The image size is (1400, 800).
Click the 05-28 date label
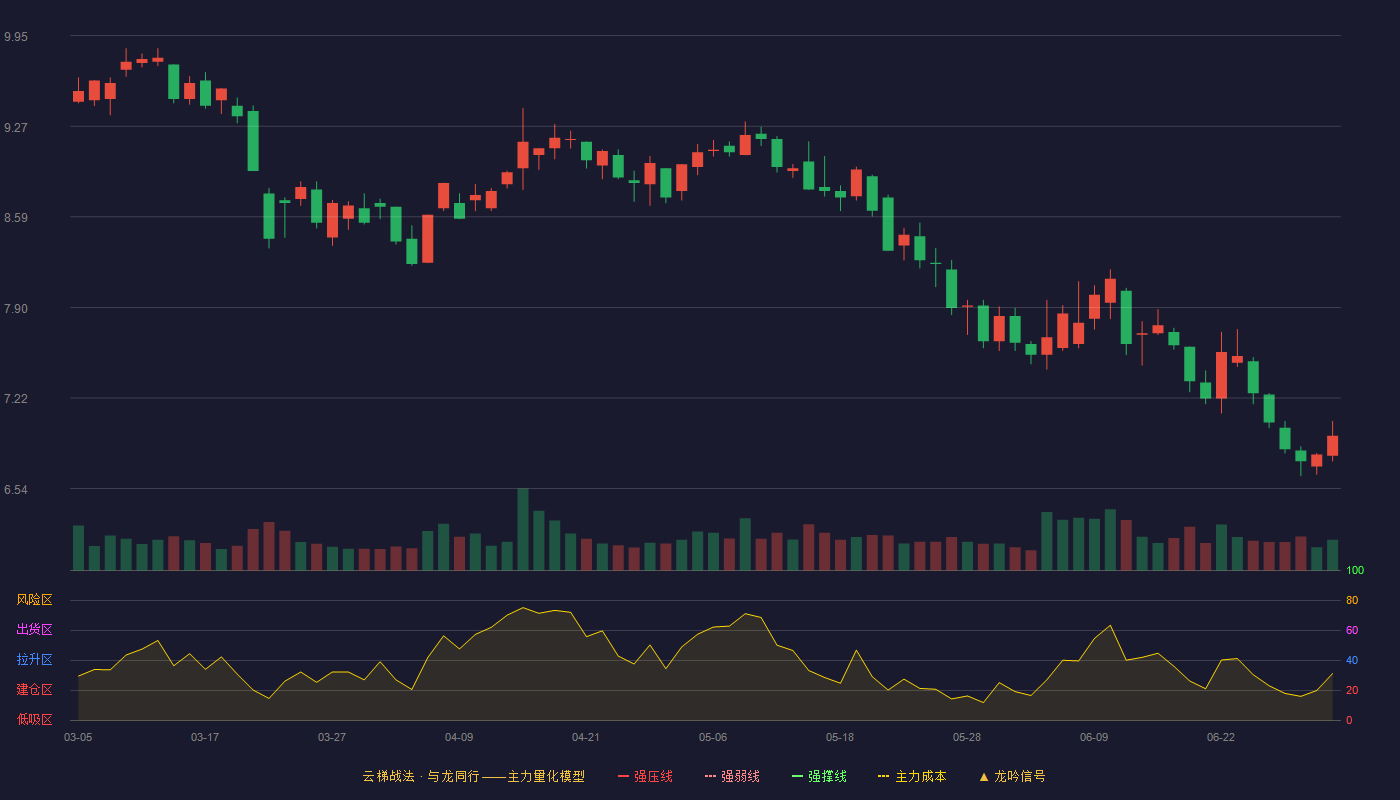967,737
